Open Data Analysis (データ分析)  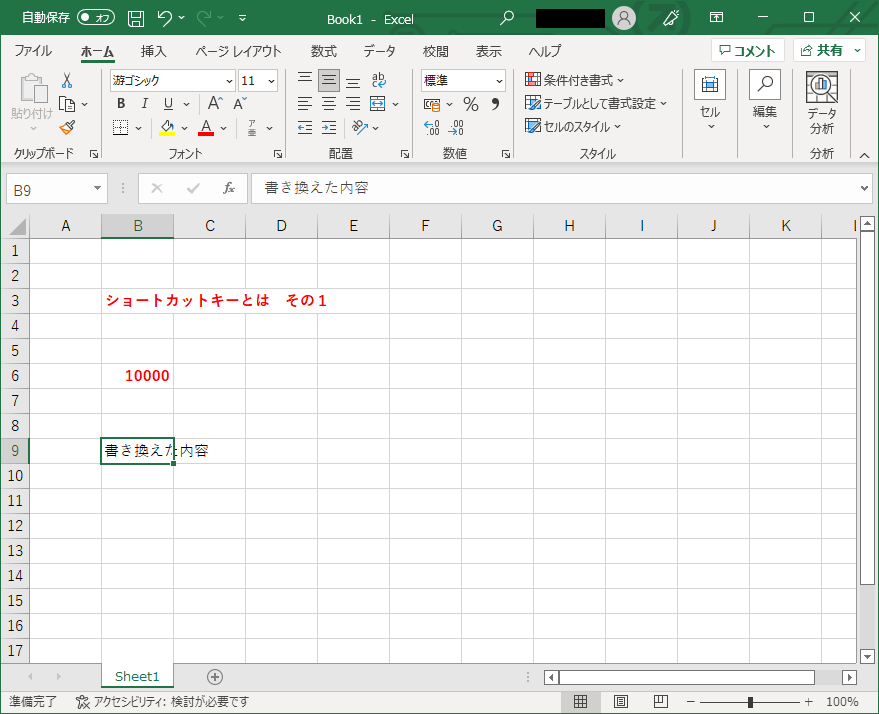(822, 104)
